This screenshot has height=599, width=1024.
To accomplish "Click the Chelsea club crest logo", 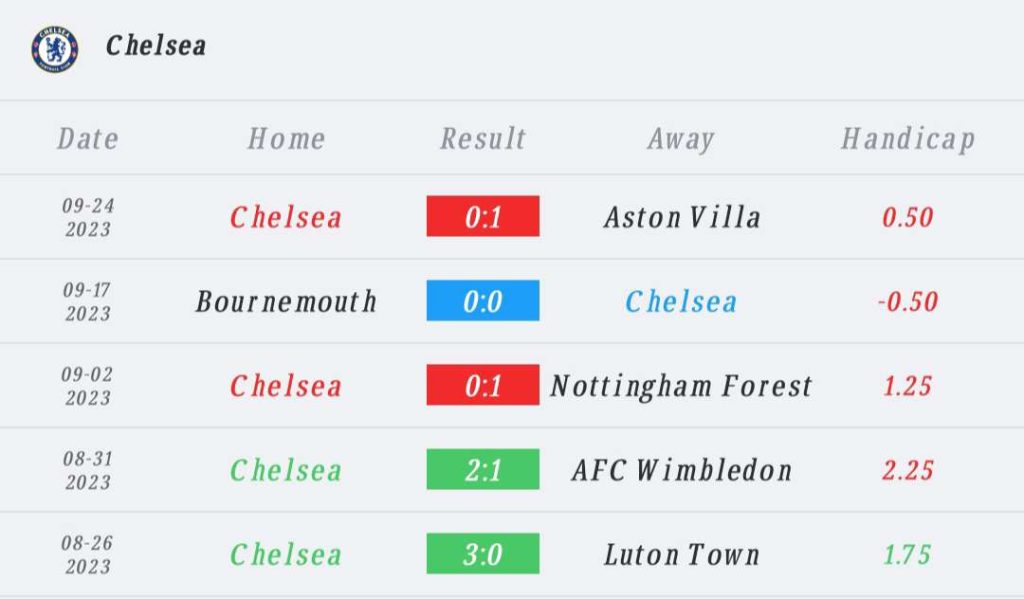I will pos(54,48).
